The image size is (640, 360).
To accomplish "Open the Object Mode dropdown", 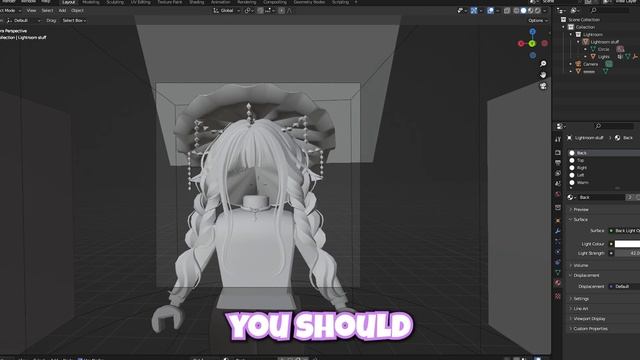I will [x=10, y=11].
